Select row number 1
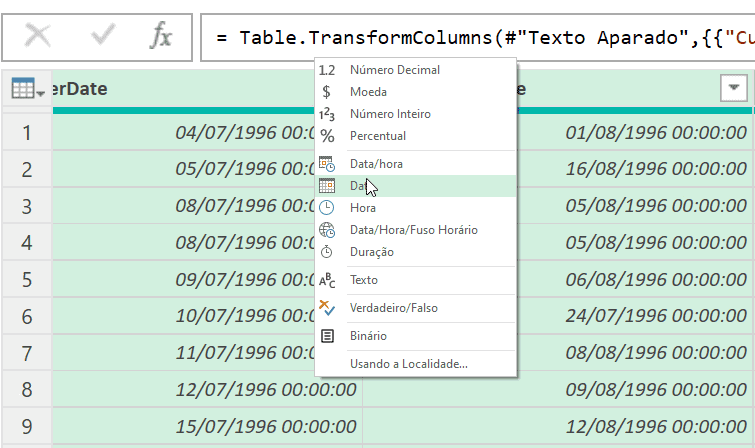Screen dimensions: 755x448 (27, 133)
